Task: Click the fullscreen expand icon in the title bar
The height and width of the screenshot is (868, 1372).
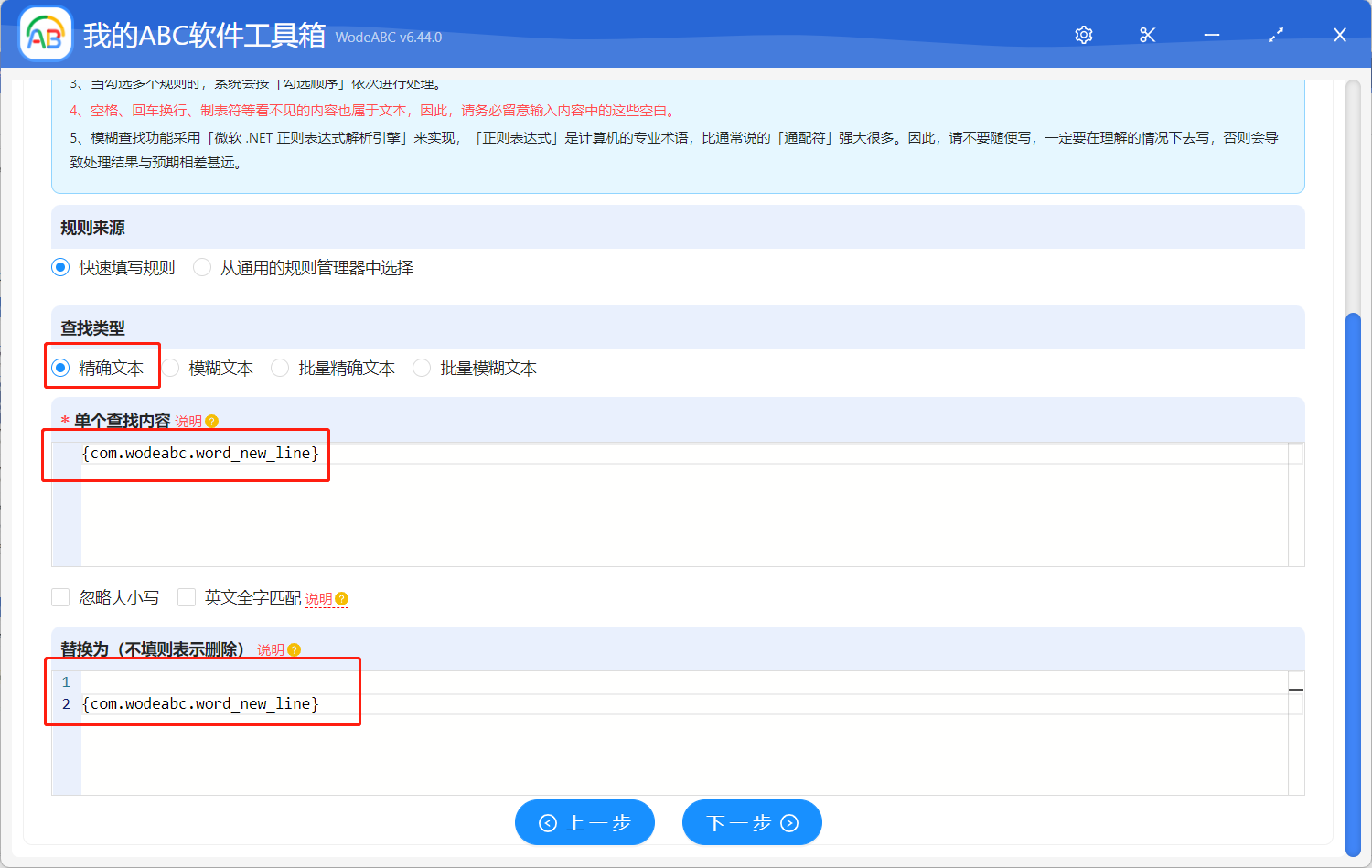Action: (x=1275, y=34)
